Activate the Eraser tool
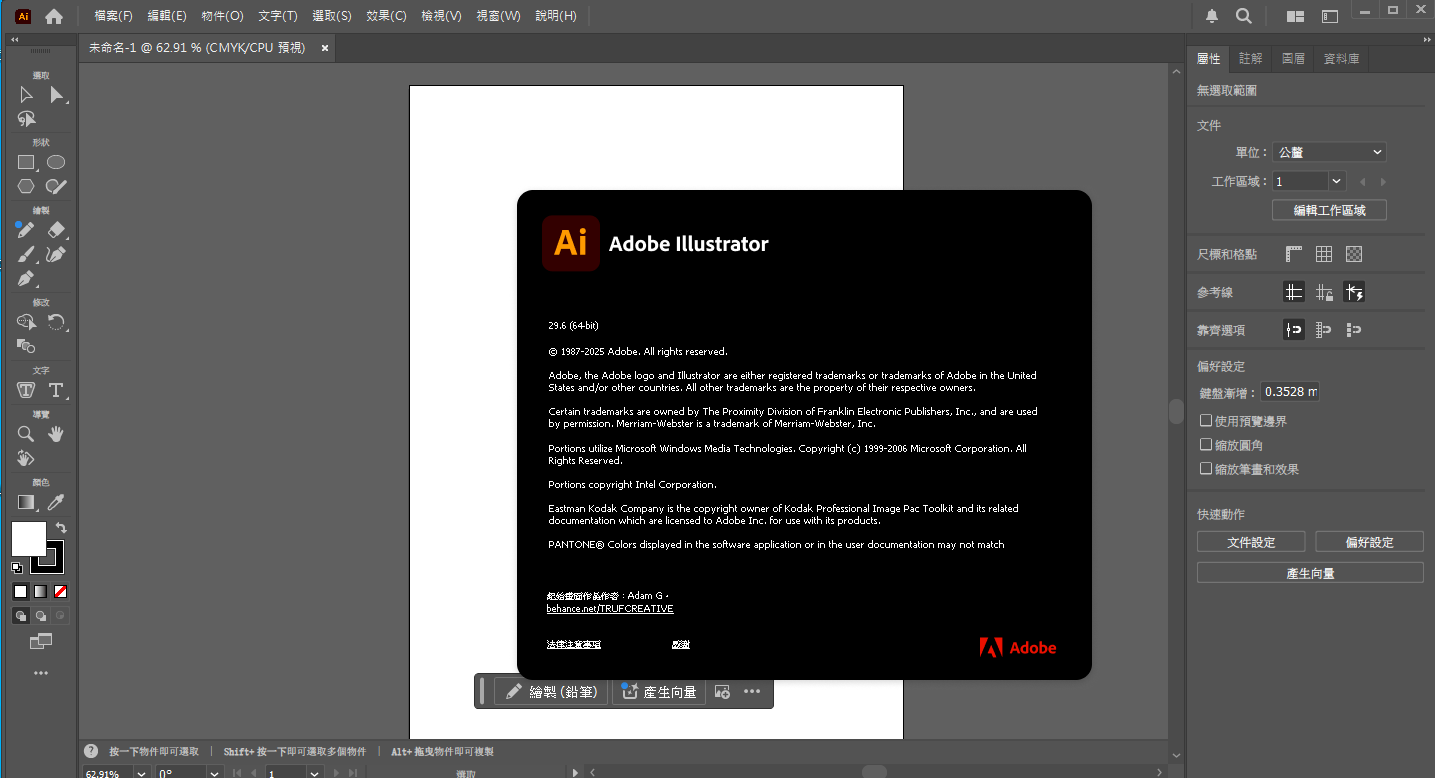Viewport: 1435px width, 778px height. pos(56,229)
